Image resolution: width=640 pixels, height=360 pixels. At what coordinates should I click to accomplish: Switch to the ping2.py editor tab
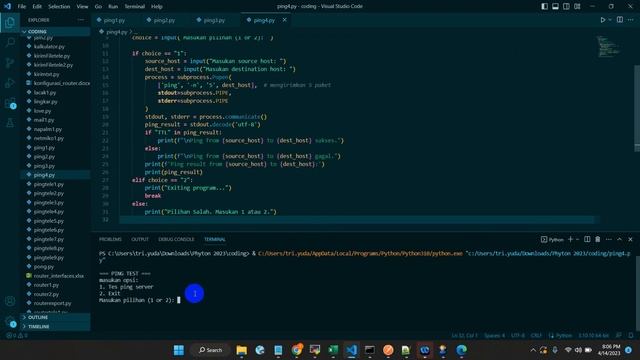coord(164,20)
